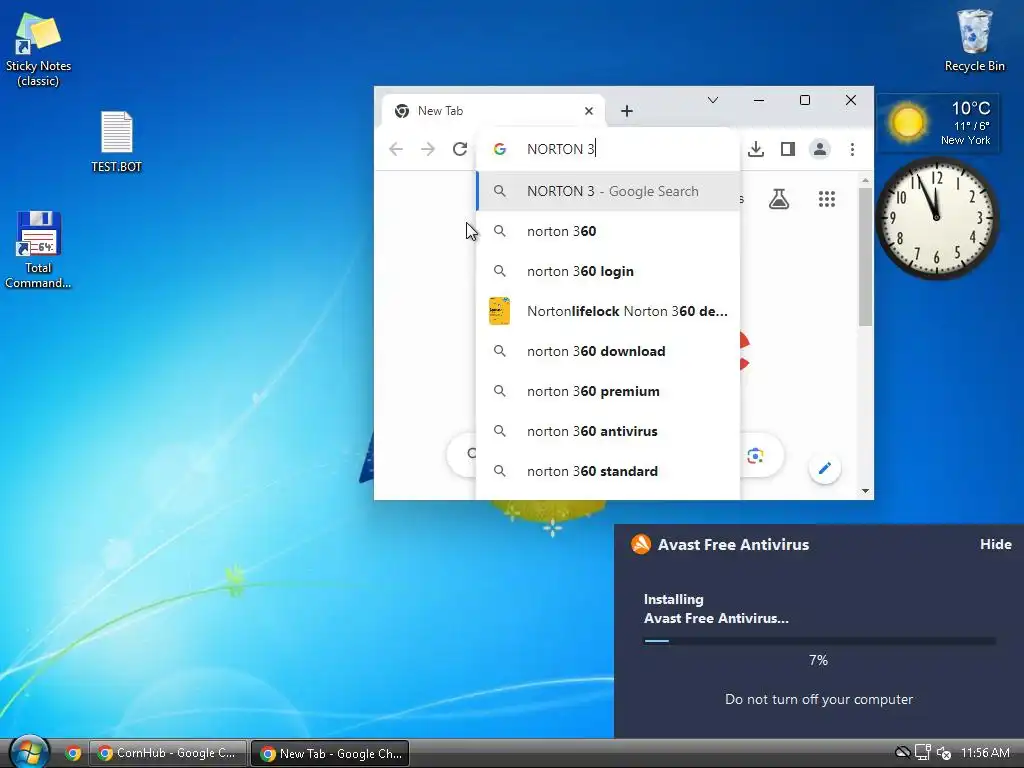Click Chrome's back arrow button
The width and height of the screenshot is (1024, 768).
396,149
